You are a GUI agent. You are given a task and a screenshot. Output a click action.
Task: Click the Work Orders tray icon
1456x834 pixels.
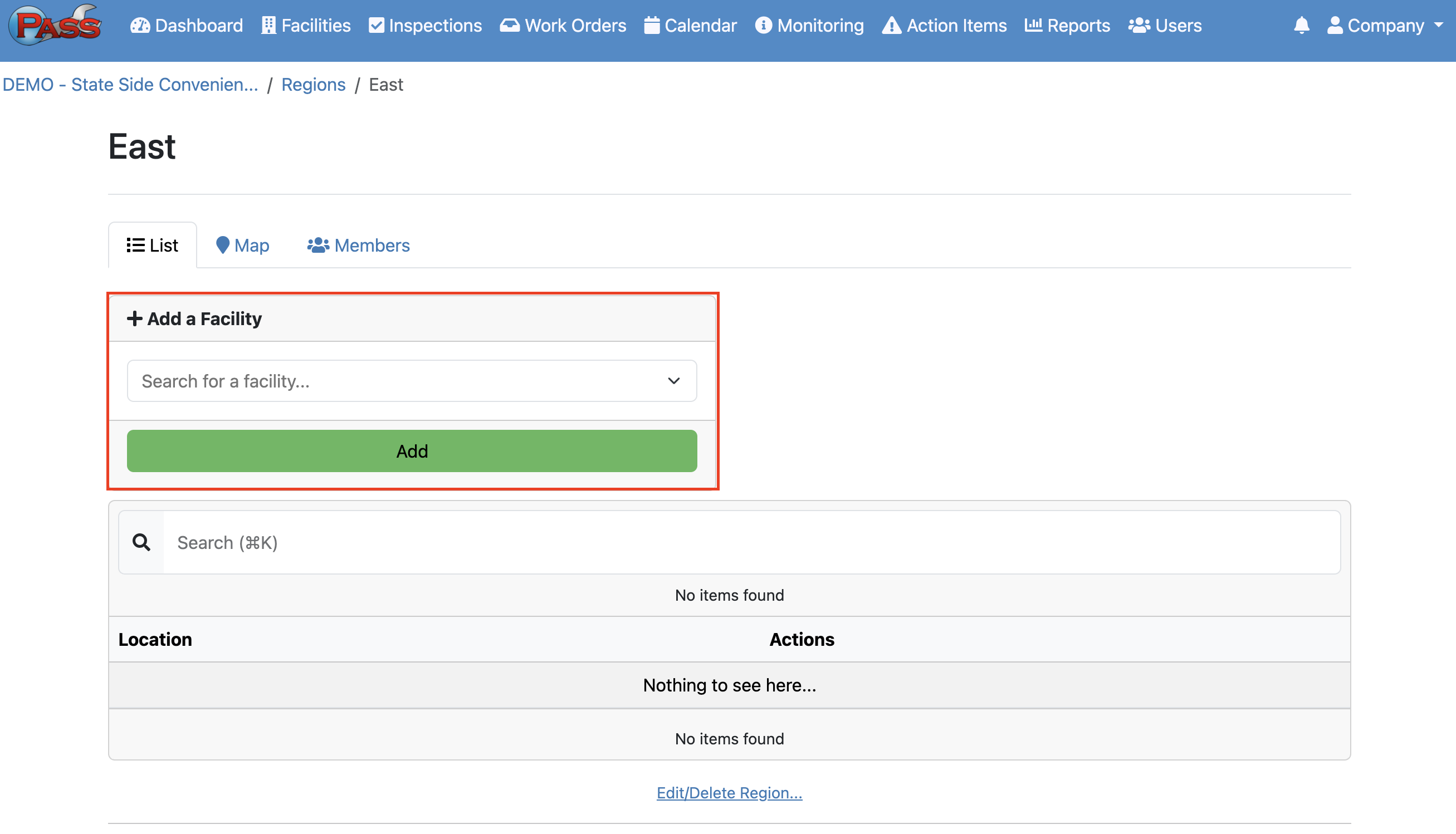(x=510, y=25)
